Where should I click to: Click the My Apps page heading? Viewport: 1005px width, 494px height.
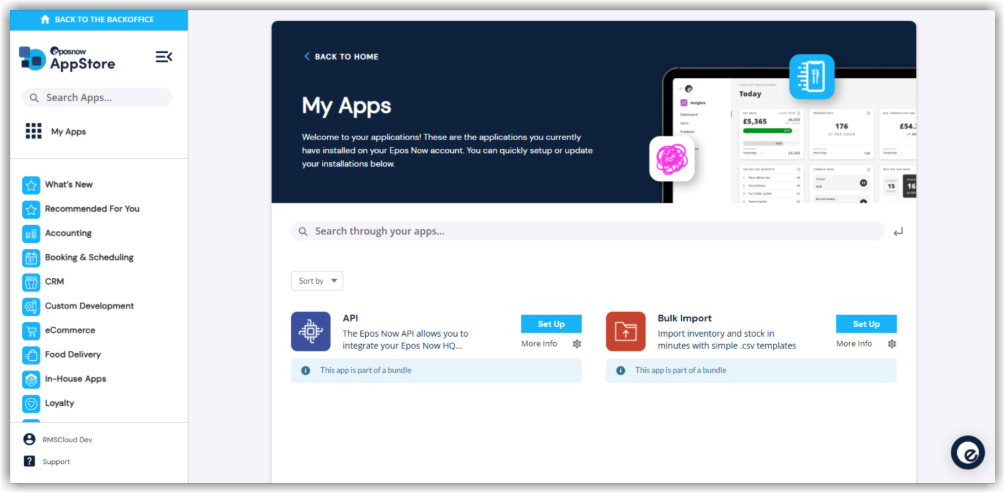347,106
